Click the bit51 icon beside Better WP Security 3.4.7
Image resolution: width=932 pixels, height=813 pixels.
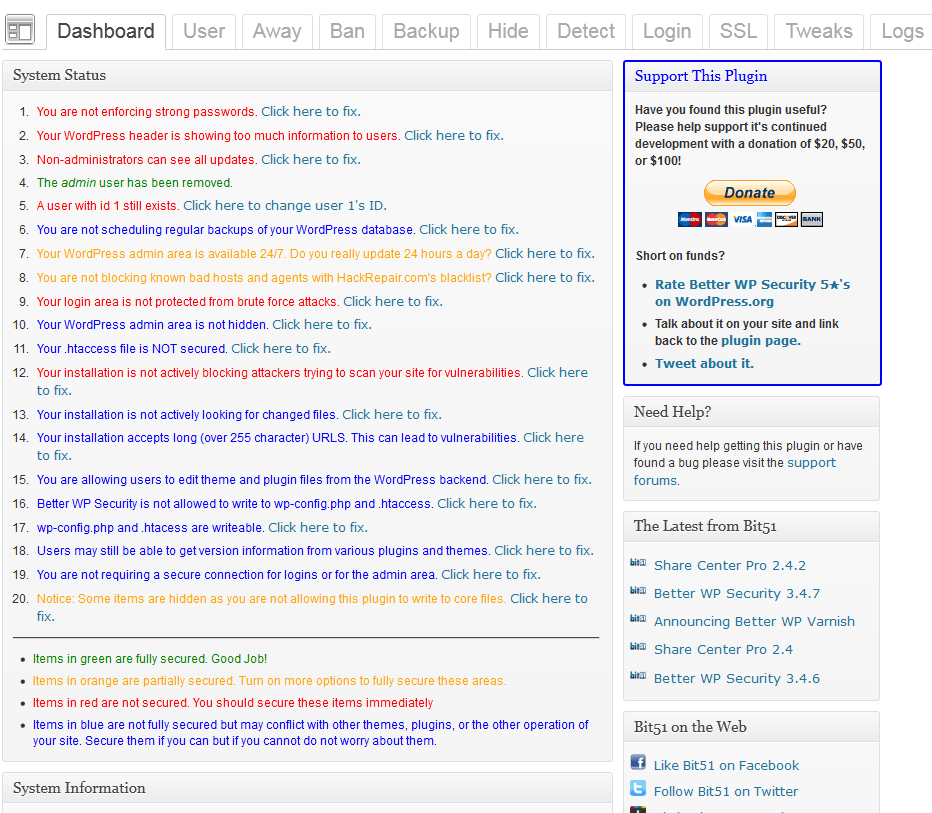638,590
